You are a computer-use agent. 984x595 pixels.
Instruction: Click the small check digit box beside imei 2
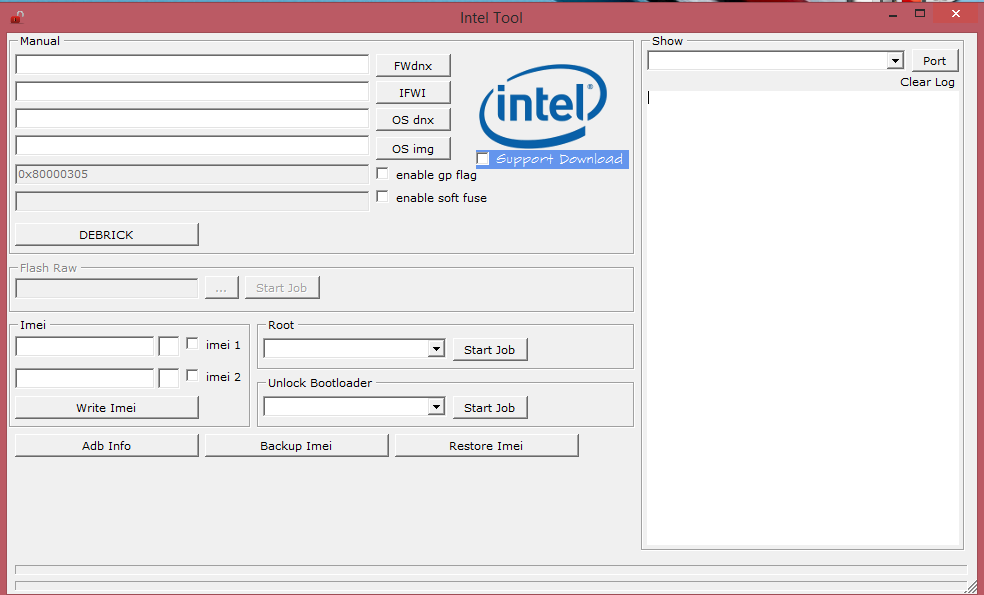pyautogui.click(x=169, y=378)
